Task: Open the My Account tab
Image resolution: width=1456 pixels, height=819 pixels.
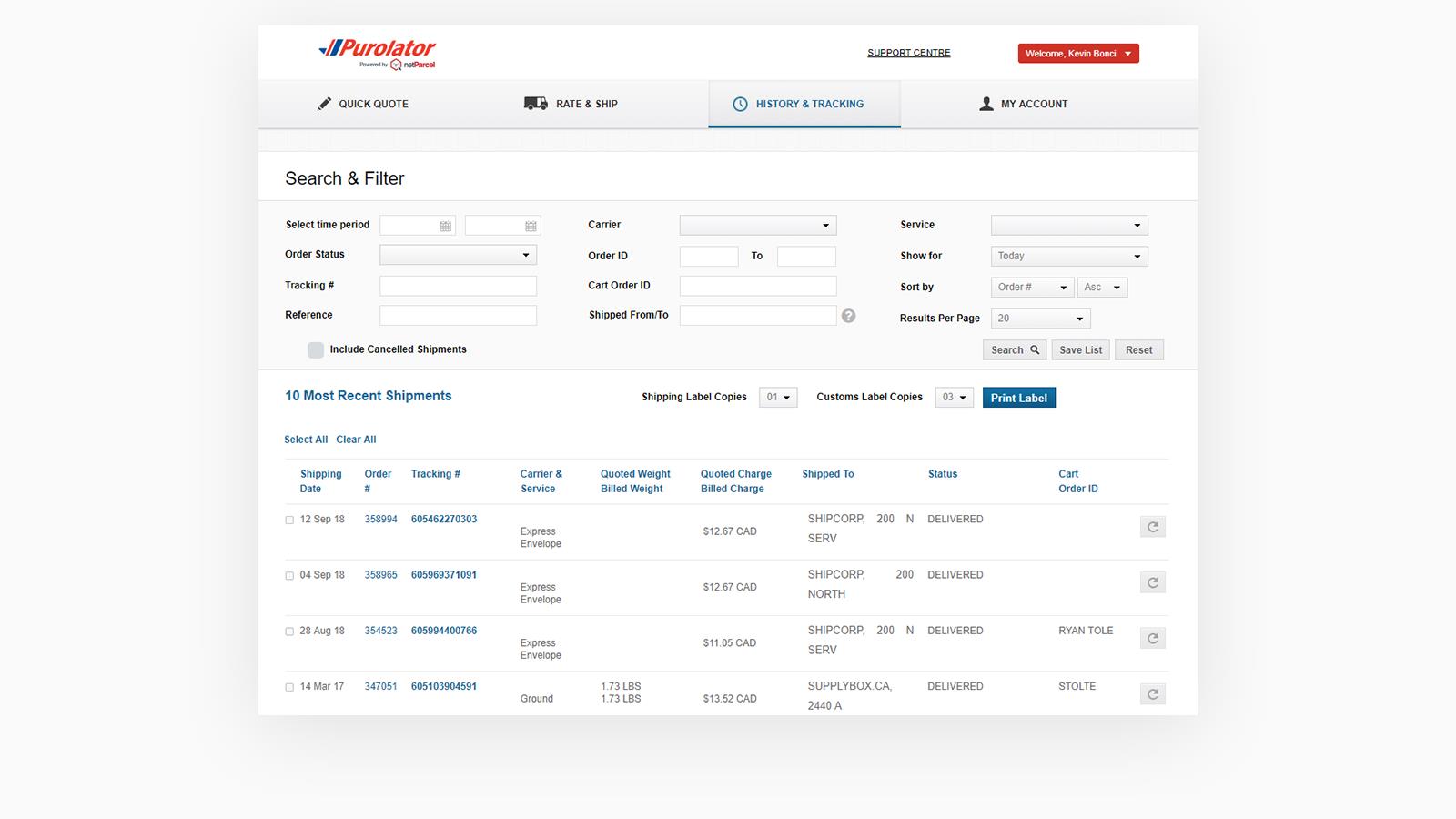Action: point(1023,104)
